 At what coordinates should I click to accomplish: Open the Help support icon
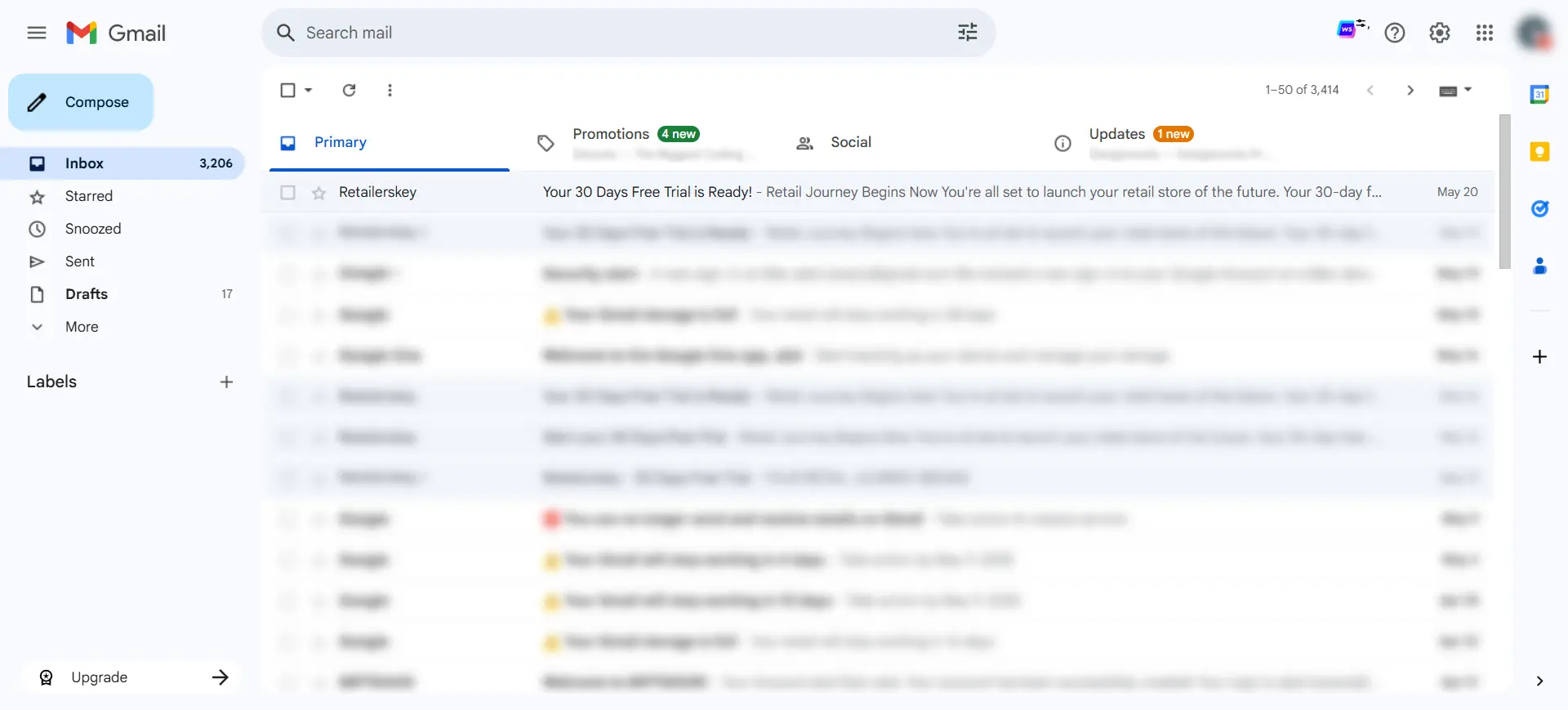point(1394,33)
